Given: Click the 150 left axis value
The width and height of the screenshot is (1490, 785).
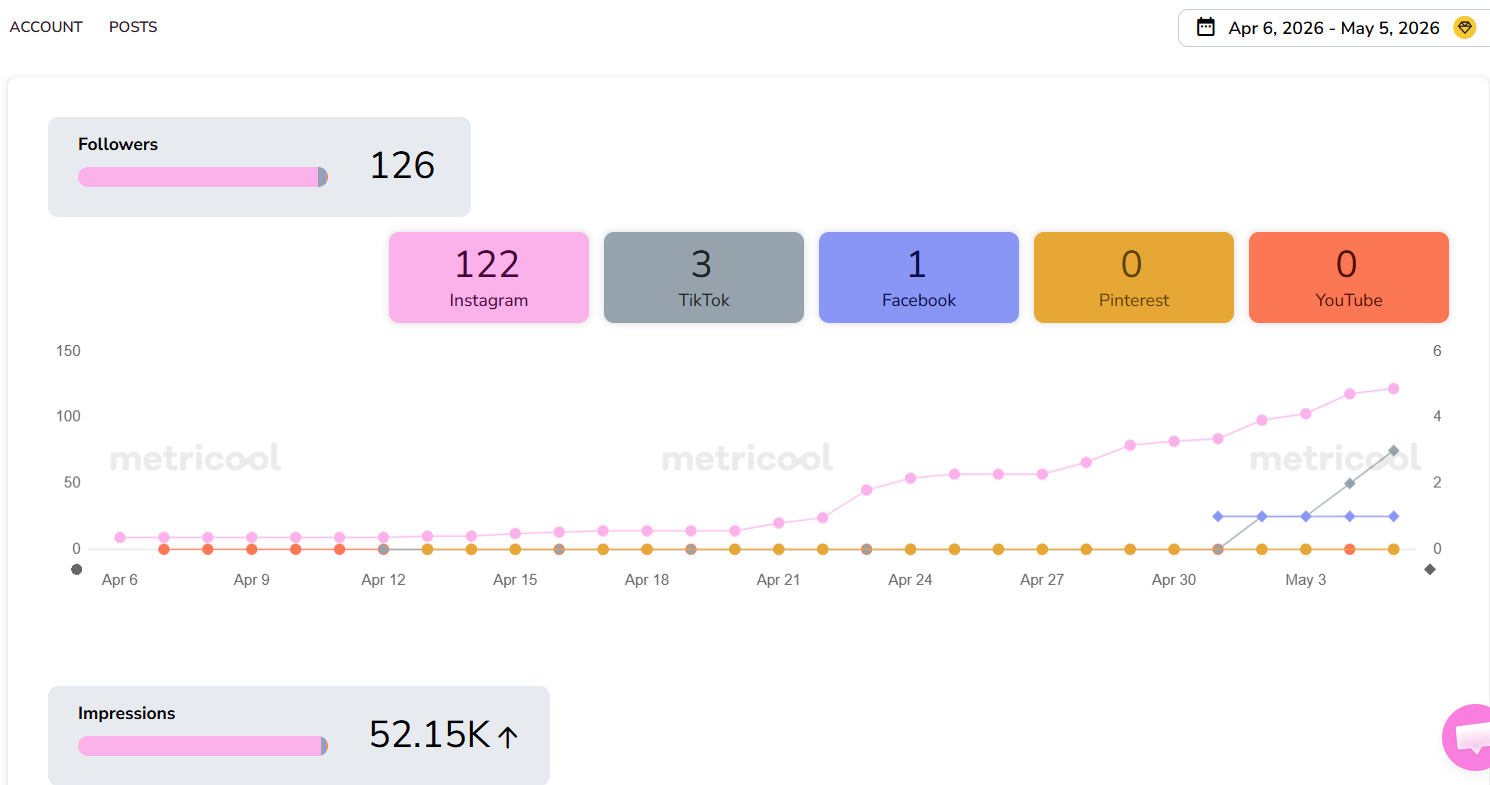Looking at the screenshot, I should [x=69, y=351].
